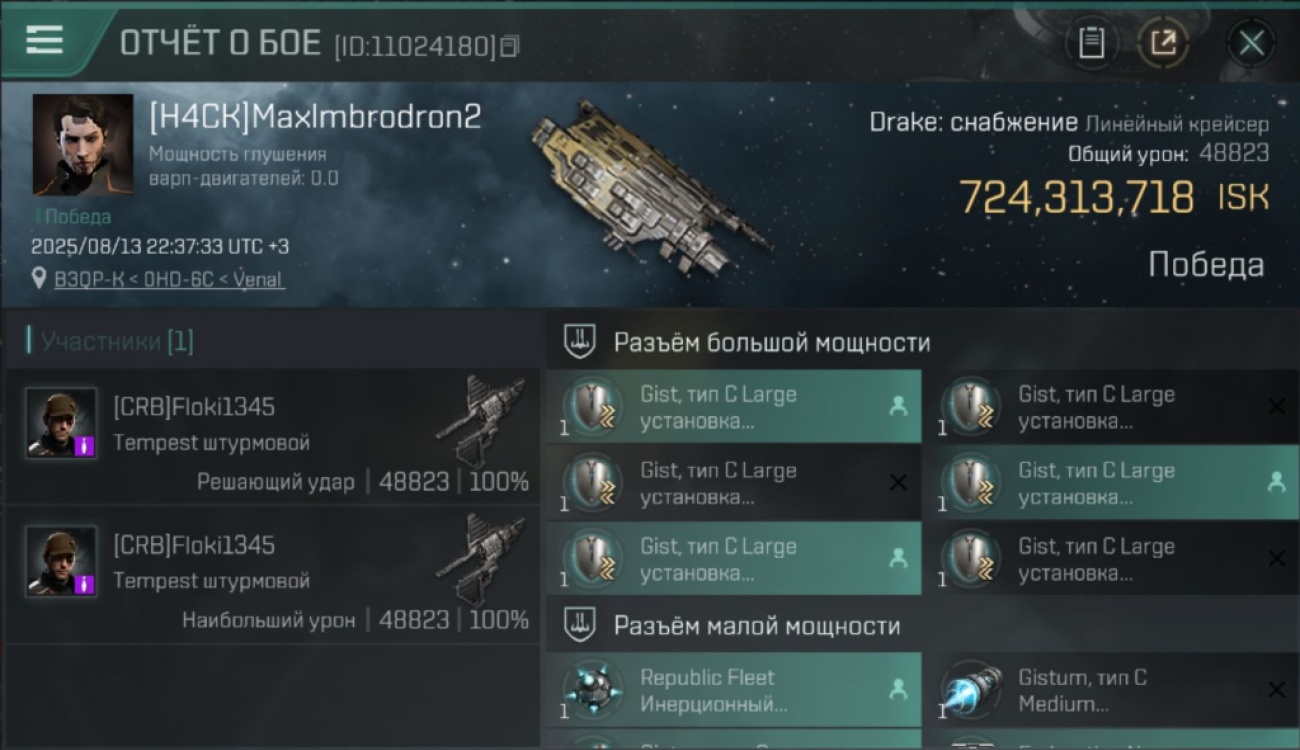Image resolution: width=1300 pixels, height=750 pixels.
Task: Select first Gist Large module in high slots
Action: click(x=733, y=407)
